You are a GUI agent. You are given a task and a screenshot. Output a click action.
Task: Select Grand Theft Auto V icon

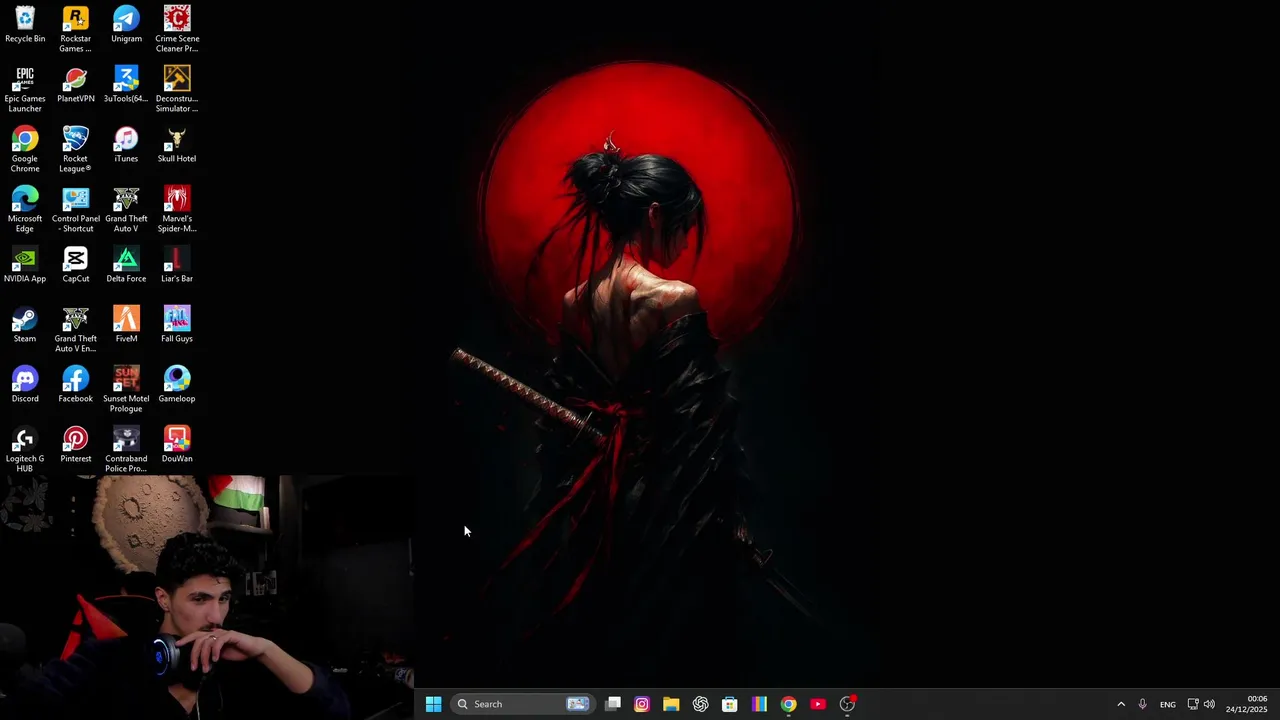pyautogui.click(x=126, y=209)
